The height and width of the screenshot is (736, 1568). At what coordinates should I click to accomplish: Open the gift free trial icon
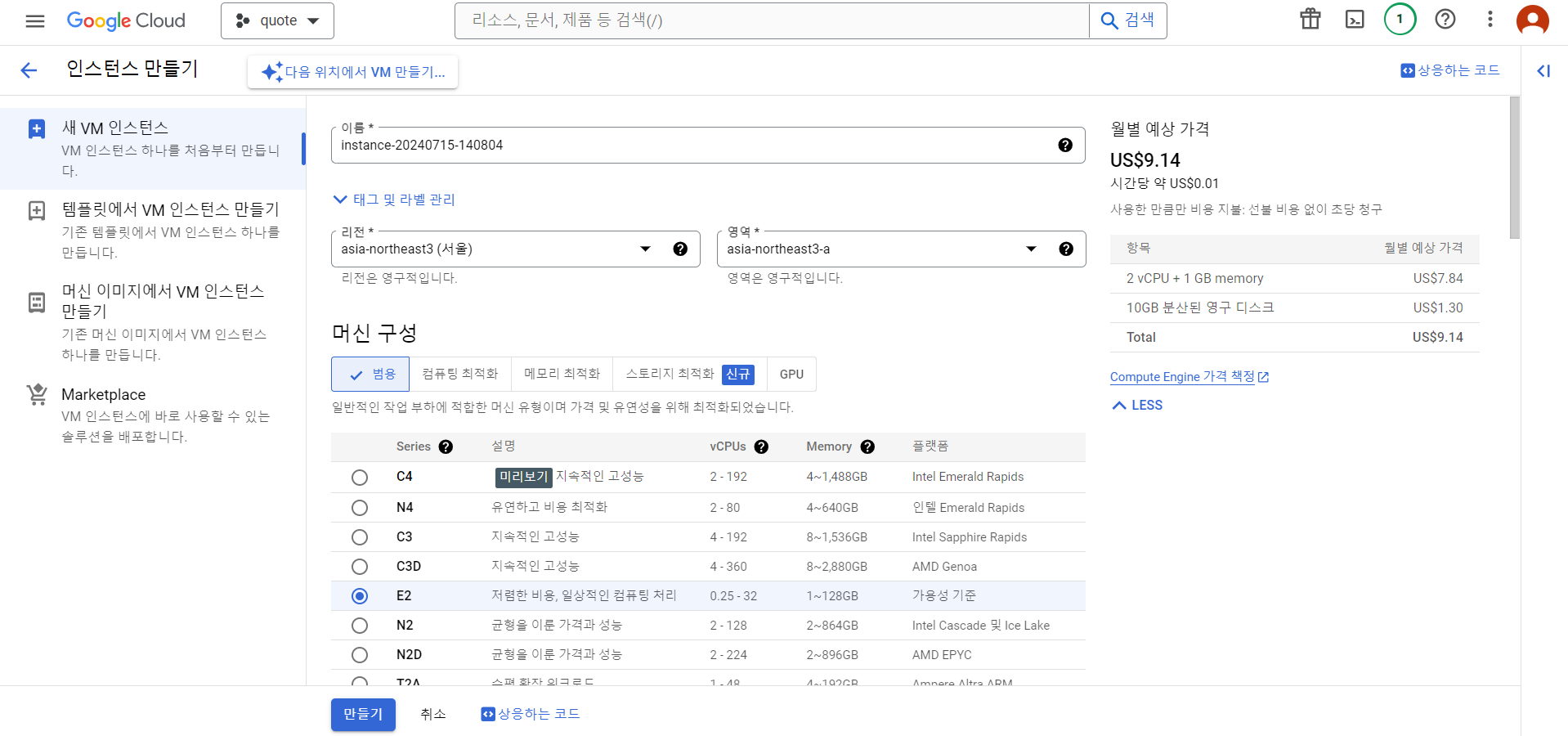[x=1310, y=19]
